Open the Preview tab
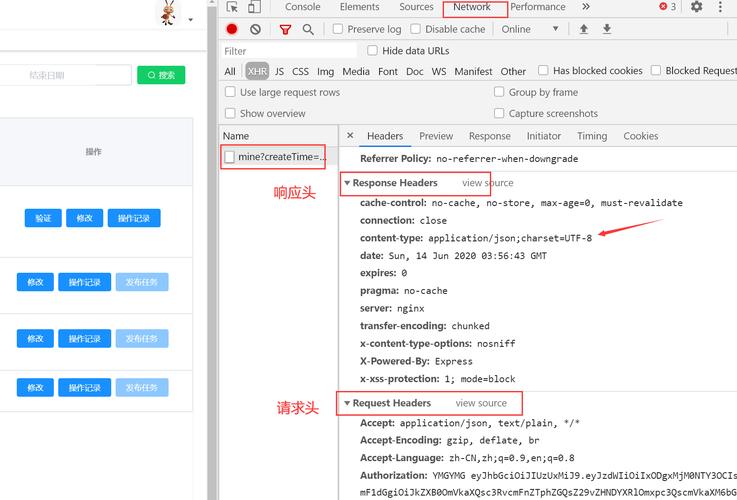This screenshot has width=737, height=500. click(436, 136)
